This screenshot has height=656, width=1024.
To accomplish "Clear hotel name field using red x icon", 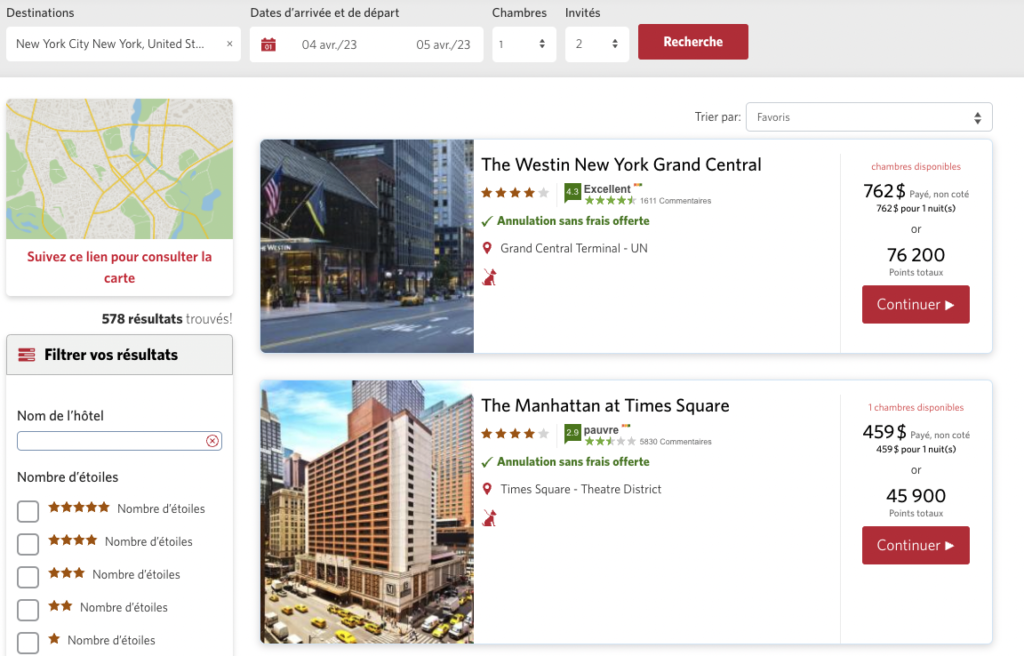I will tap(212, 441).
